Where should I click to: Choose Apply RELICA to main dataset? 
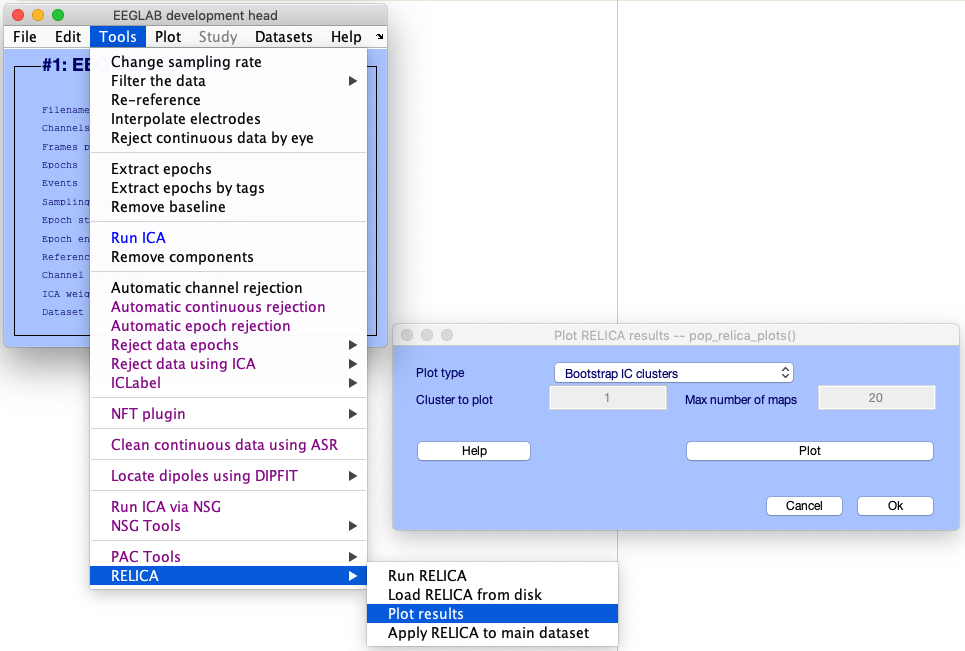488,633
